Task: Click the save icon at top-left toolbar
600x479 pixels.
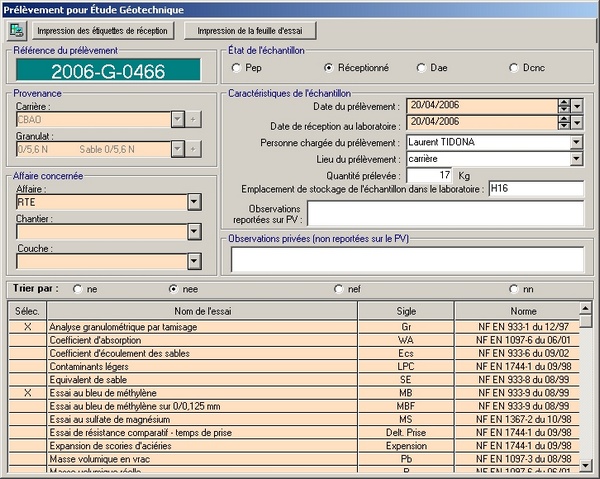Action: [16, 30]
